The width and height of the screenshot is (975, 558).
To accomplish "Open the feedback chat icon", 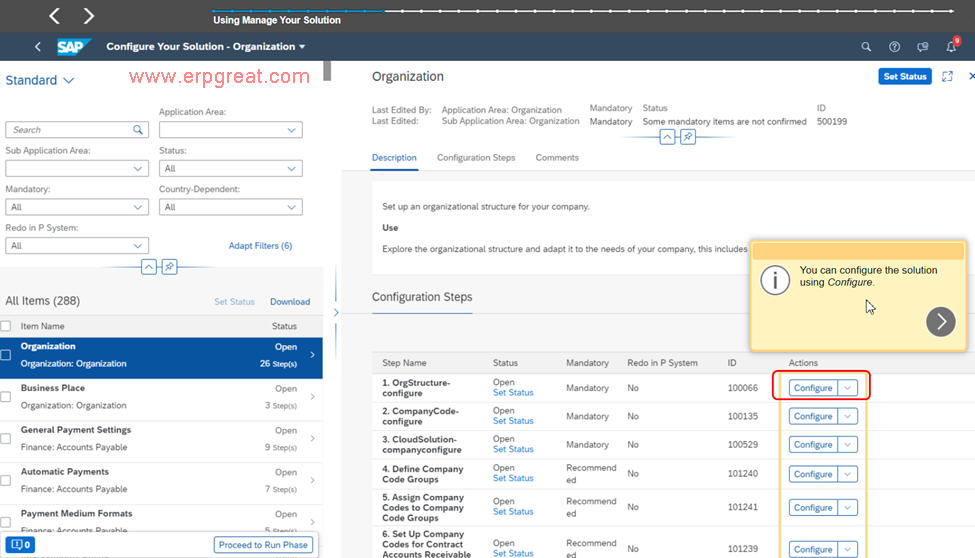I will click(923, 47).
